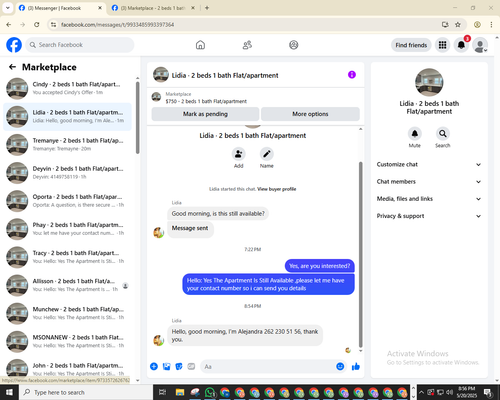Open Munchew's conversation in the list
Screen dimensions: 500x400
coord(67,313)
